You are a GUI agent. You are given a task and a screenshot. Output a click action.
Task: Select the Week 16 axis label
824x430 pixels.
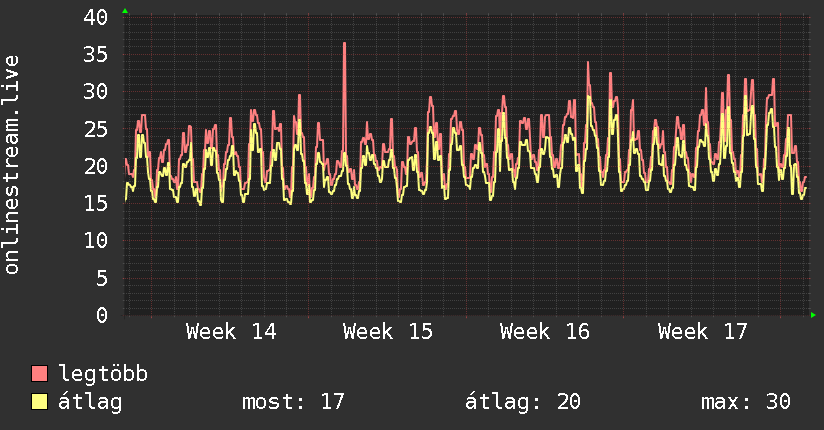[x=545, y=332]
